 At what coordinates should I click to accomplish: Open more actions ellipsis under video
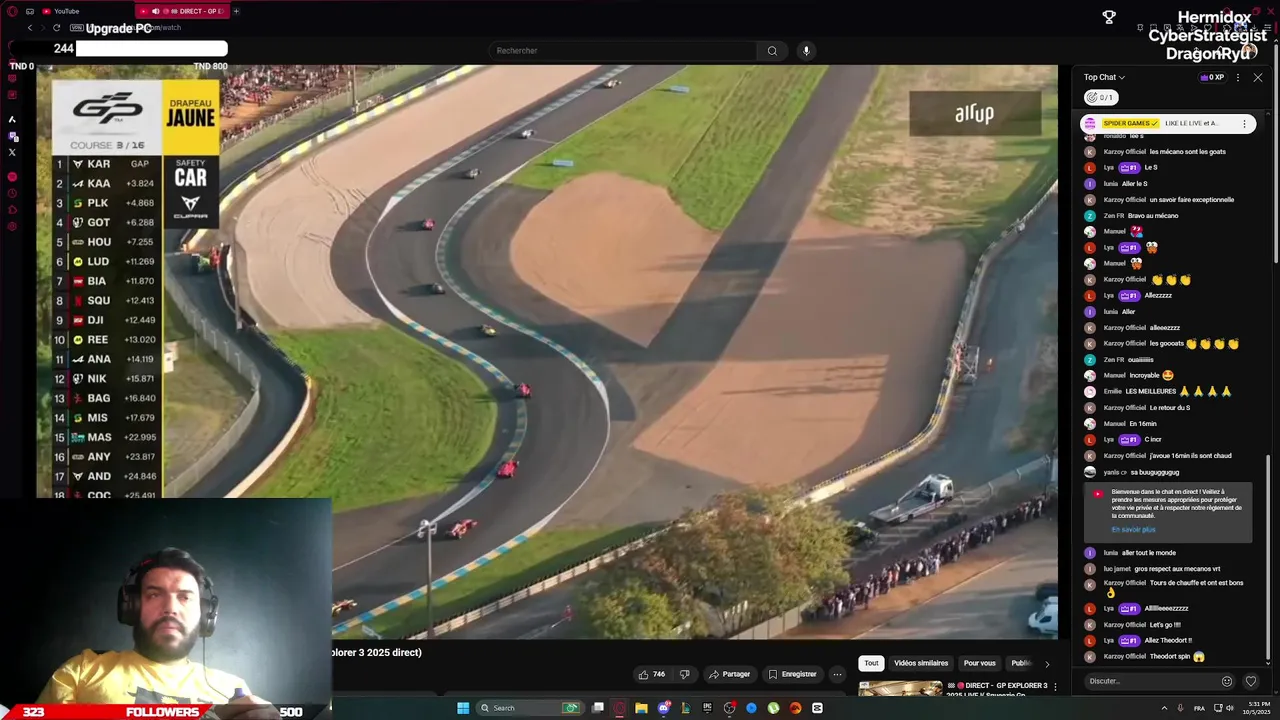pos(838,674)
